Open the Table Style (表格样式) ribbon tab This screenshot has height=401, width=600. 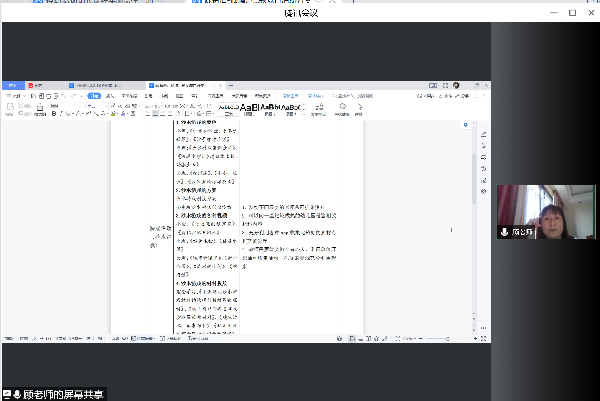tap(315, 96)
